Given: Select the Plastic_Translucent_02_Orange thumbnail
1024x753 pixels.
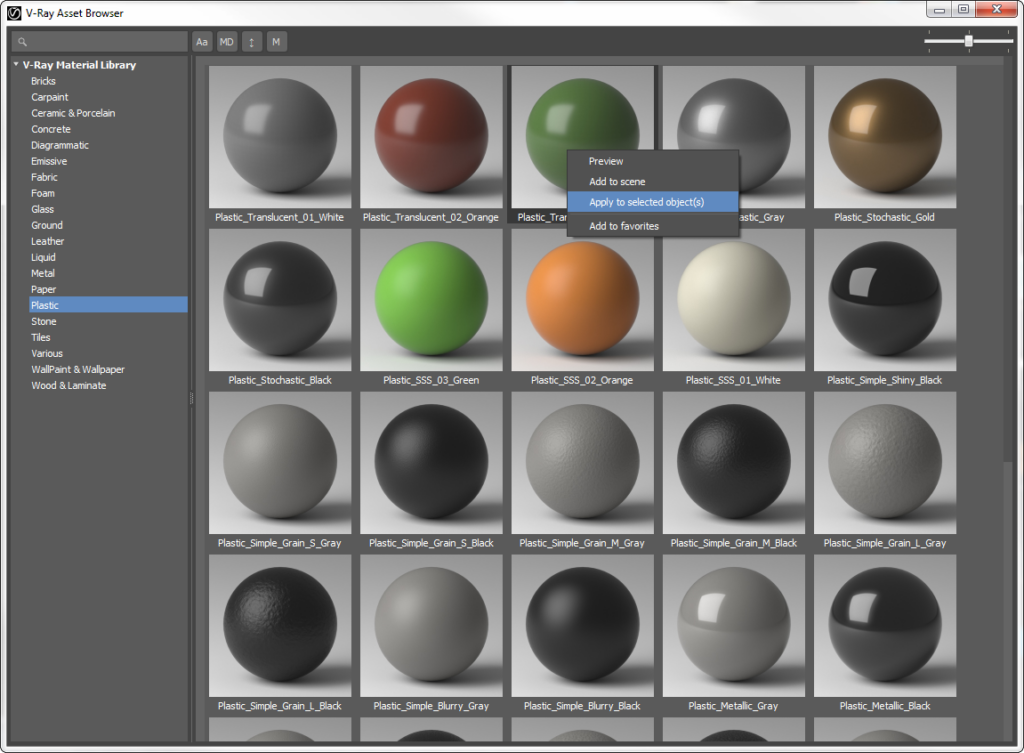Looking at the screenshot, I should pyautogui.click(x=431, y=137).
